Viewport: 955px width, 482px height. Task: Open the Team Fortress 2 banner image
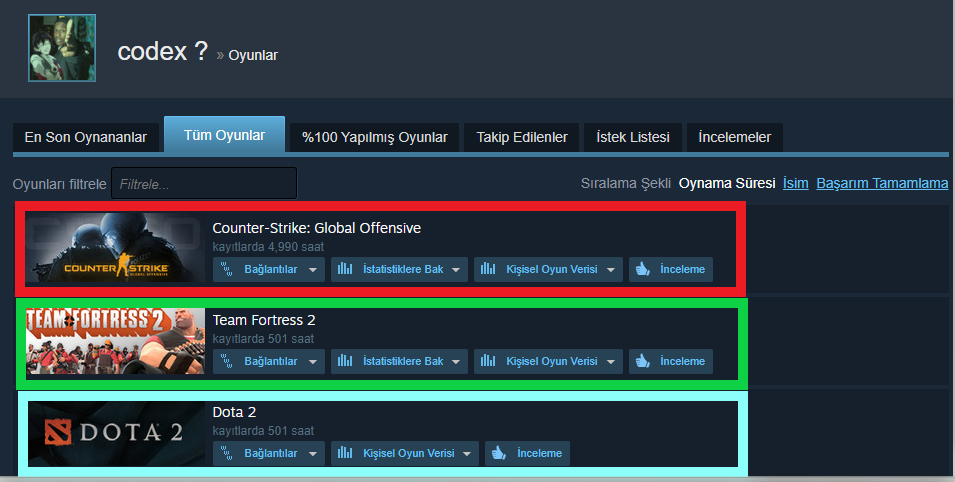tap(115, 341)
